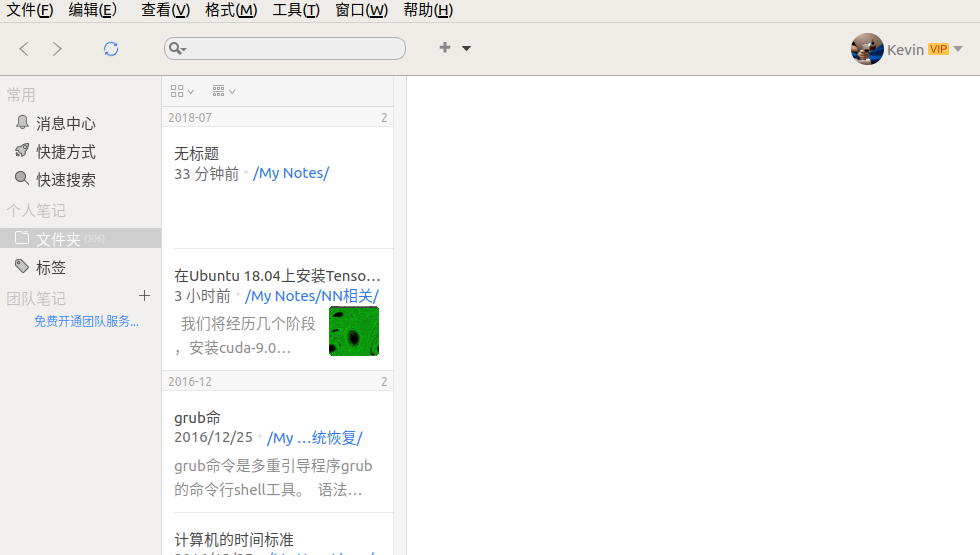Collapse the 2016-12 group header
The height and width of the screenshot is (555, 980).
click(x=278, y=381)
